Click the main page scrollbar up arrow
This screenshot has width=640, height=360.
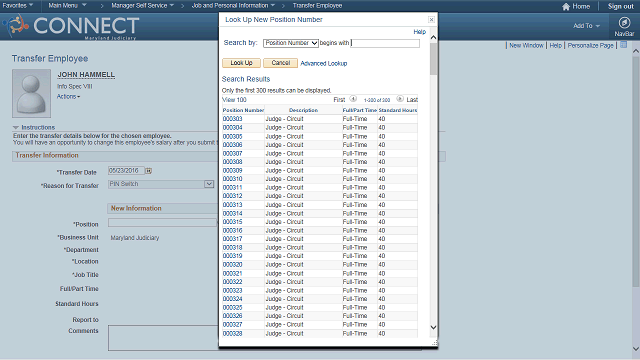tap(636, 51)
